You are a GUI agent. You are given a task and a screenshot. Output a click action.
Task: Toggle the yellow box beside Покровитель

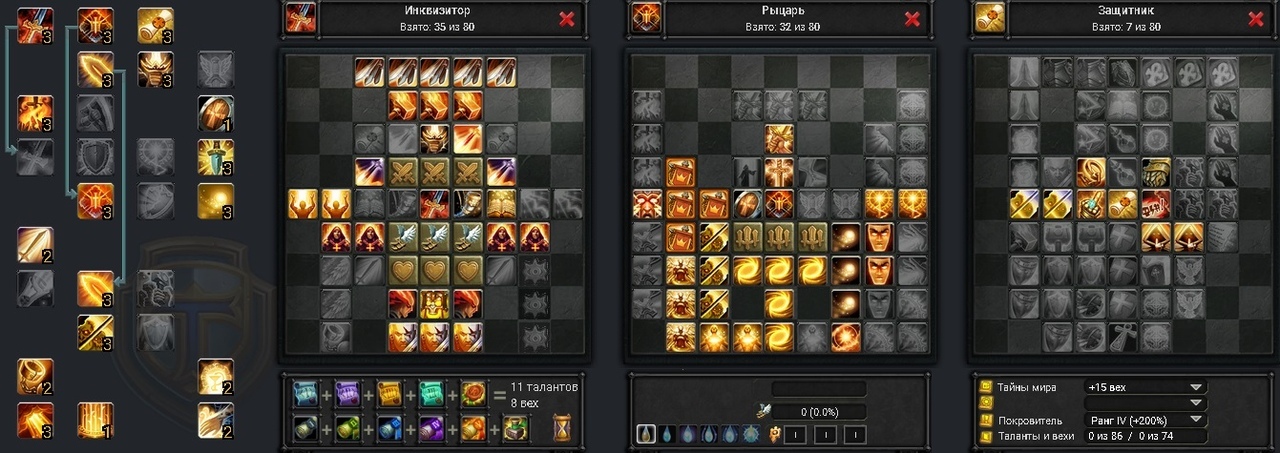click(986, 421)
